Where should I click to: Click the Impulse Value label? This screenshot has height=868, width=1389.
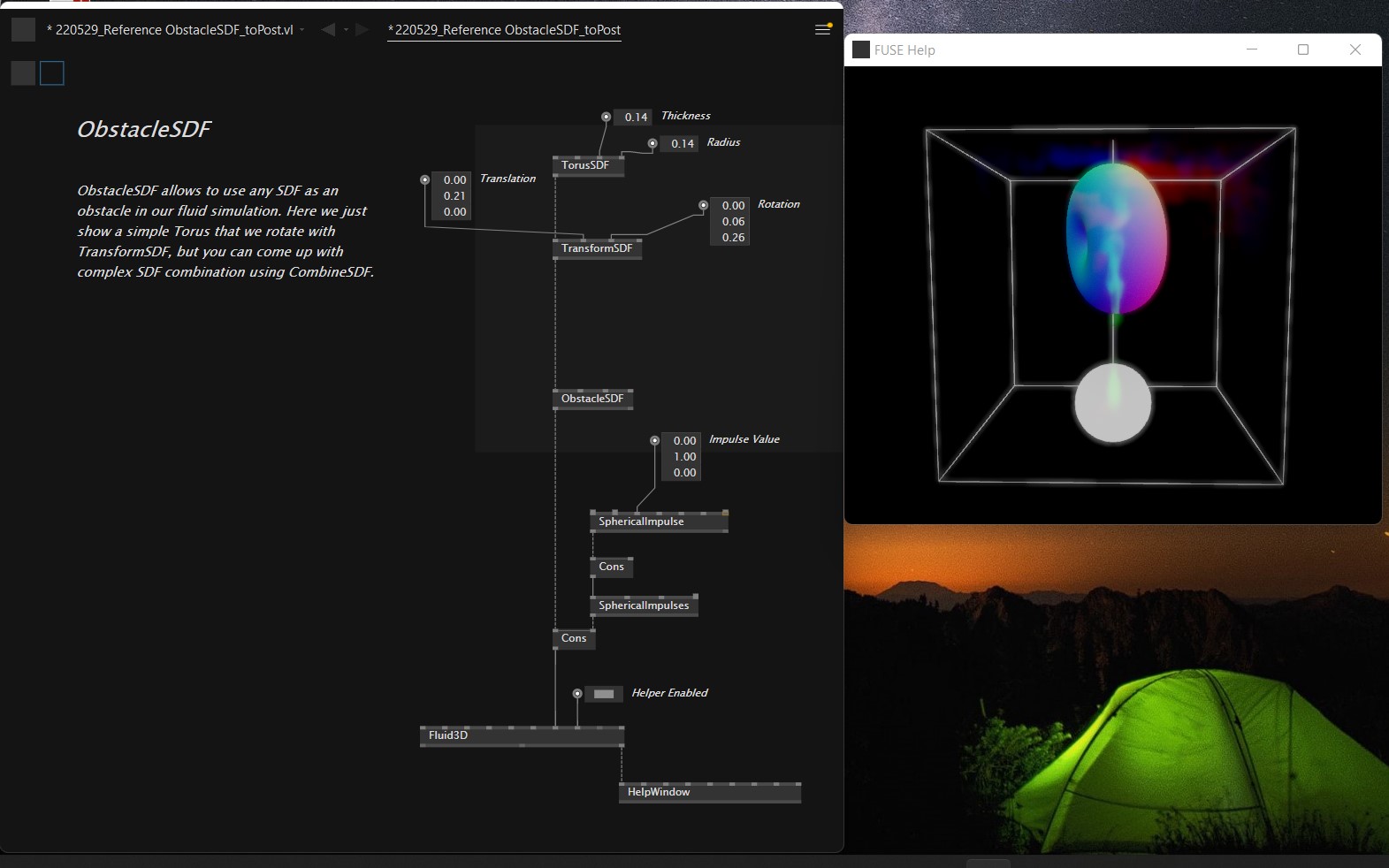pos(744,439)
